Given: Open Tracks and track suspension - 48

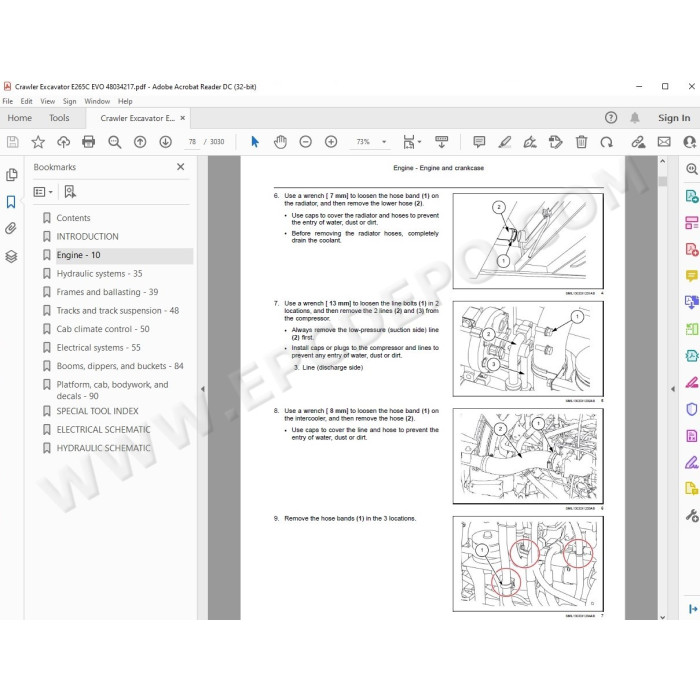Looking at the screenshot, I should pyautogui.click(x=117, y=311).
